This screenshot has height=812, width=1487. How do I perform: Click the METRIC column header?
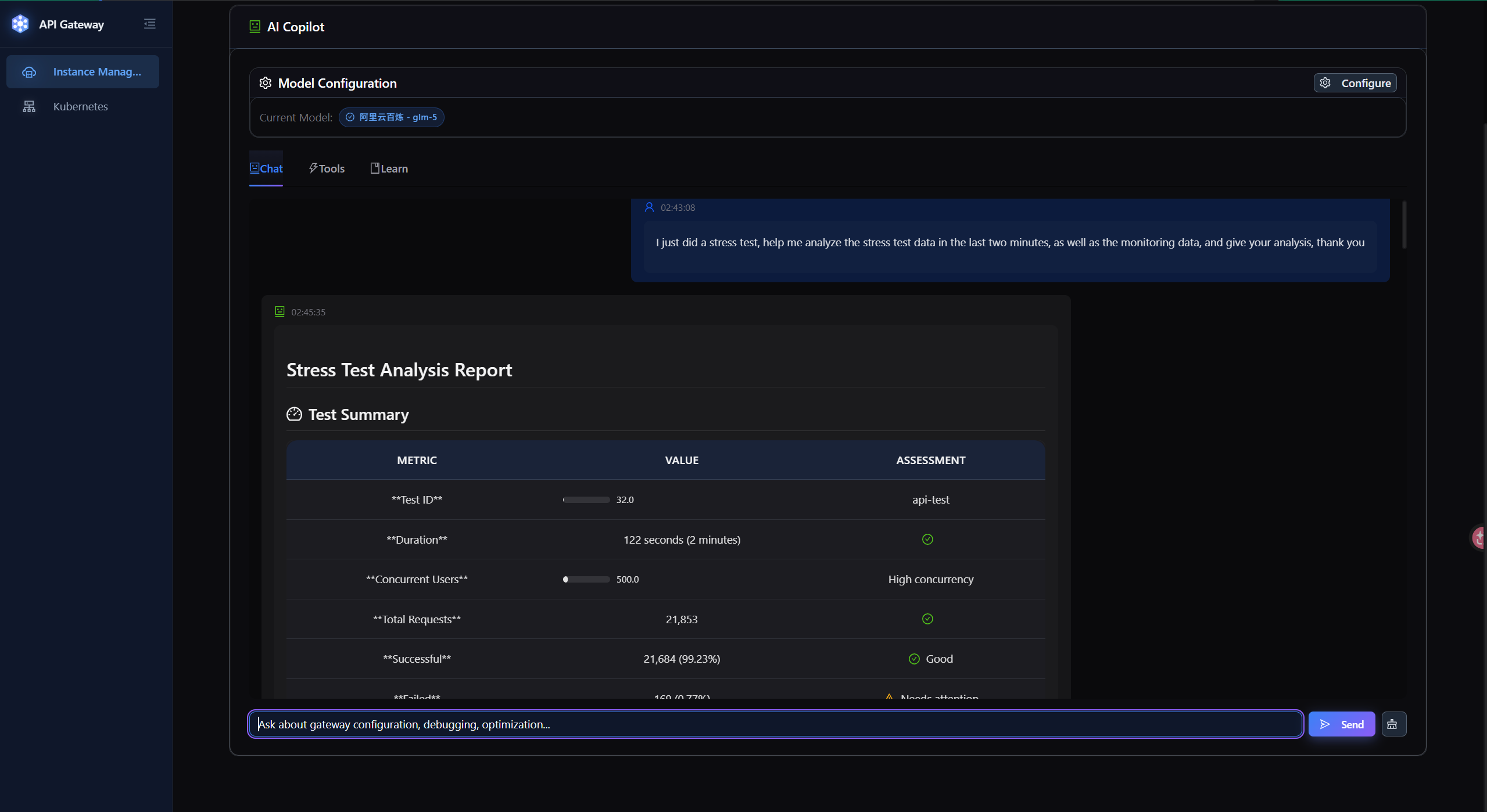click(x=417, y=460)
